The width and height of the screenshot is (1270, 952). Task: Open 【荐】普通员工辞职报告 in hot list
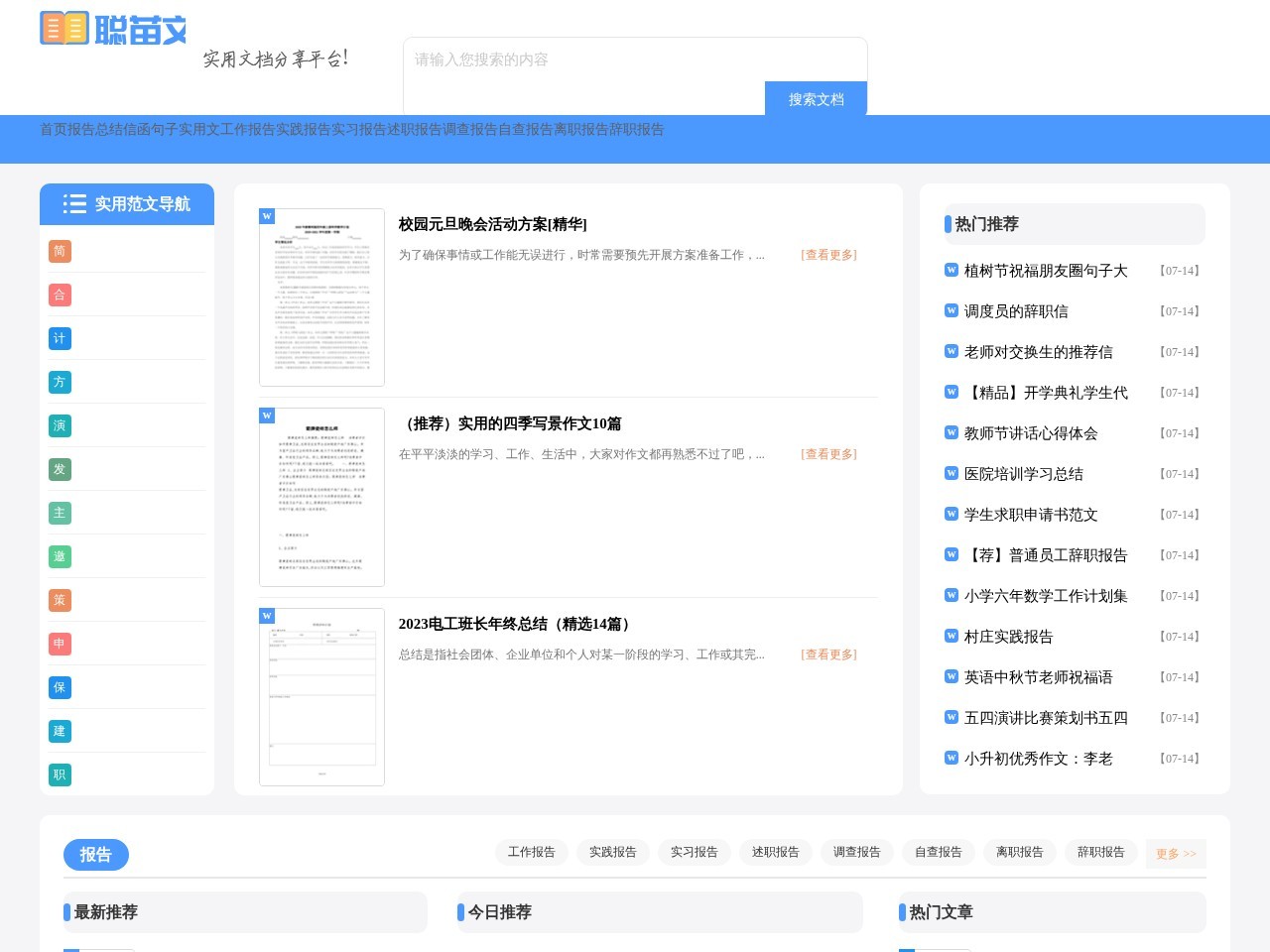(x=1046, y=555)
